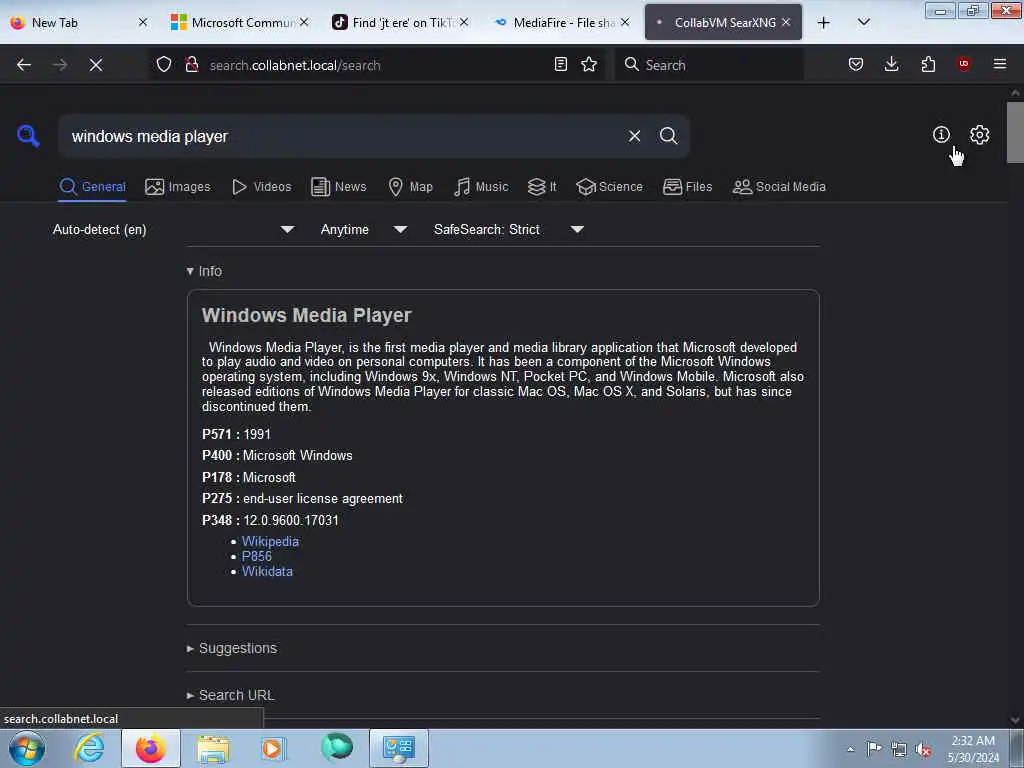Click the search.collabnet.local address bar
The image size is (1024, 768).
click(x=376, y=65)
